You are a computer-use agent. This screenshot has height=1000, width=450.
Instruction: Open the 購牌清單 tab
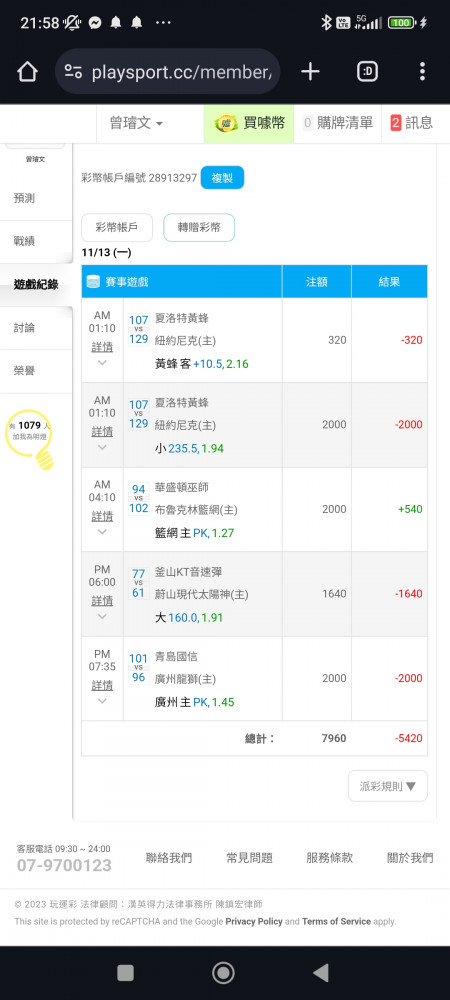pyautogui.click(x=338, y=124)
